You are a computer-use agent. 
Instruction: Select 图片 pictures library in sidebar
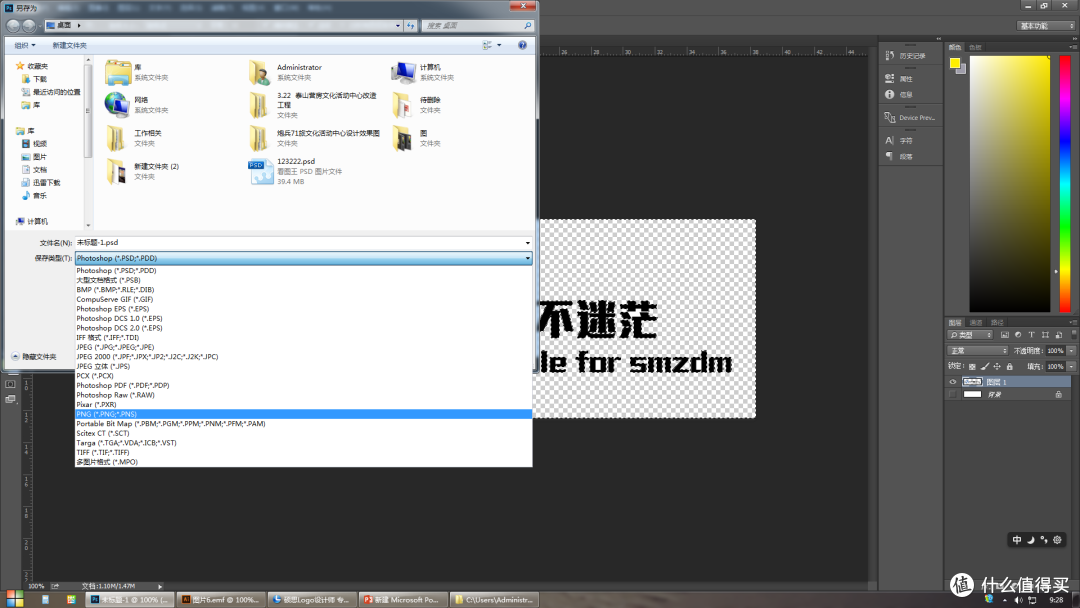coord(34,157)
